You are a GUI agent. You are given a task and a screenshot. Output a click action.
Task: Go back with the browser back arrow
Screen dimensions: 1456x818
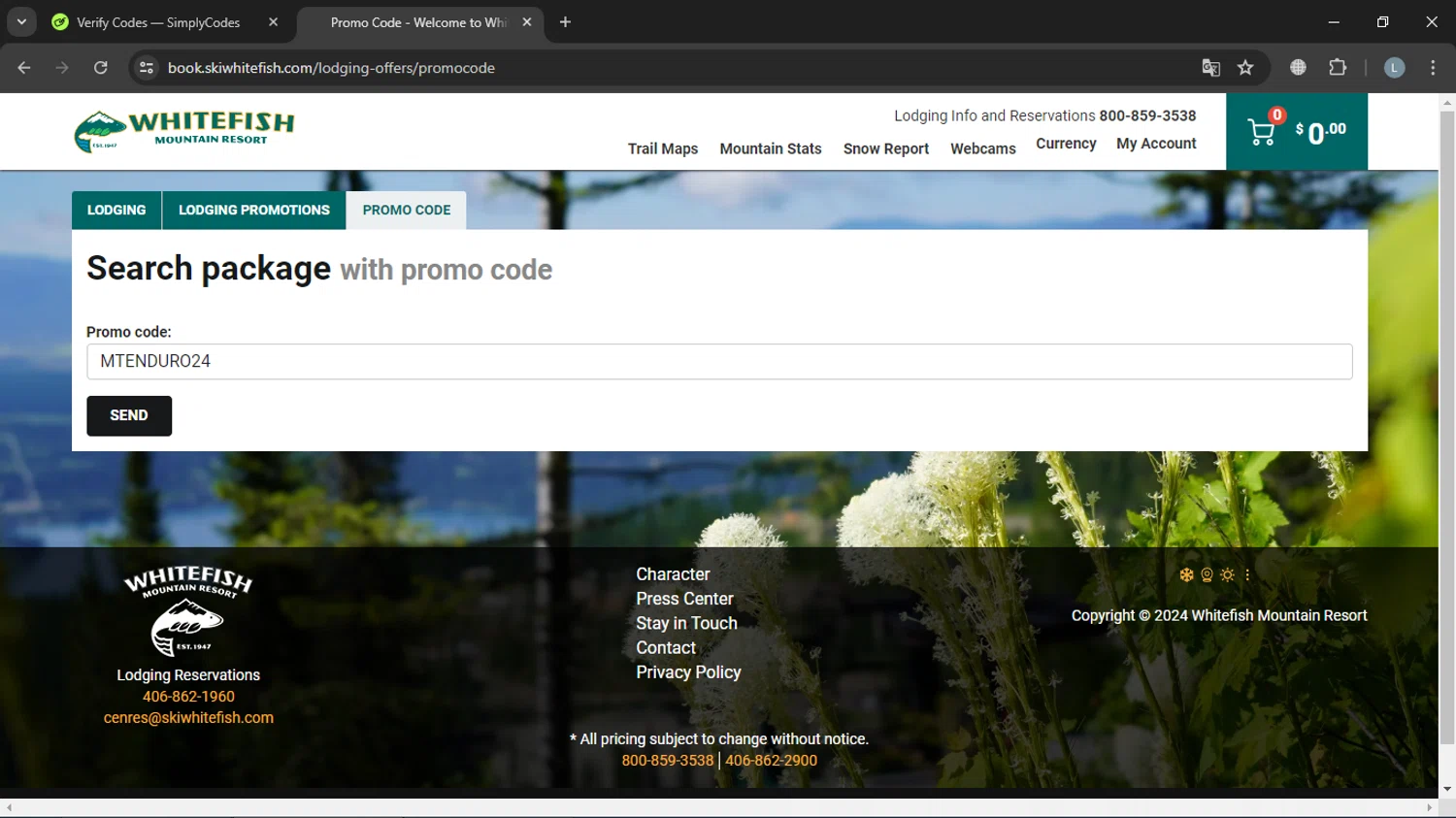[x=24, y=68]
